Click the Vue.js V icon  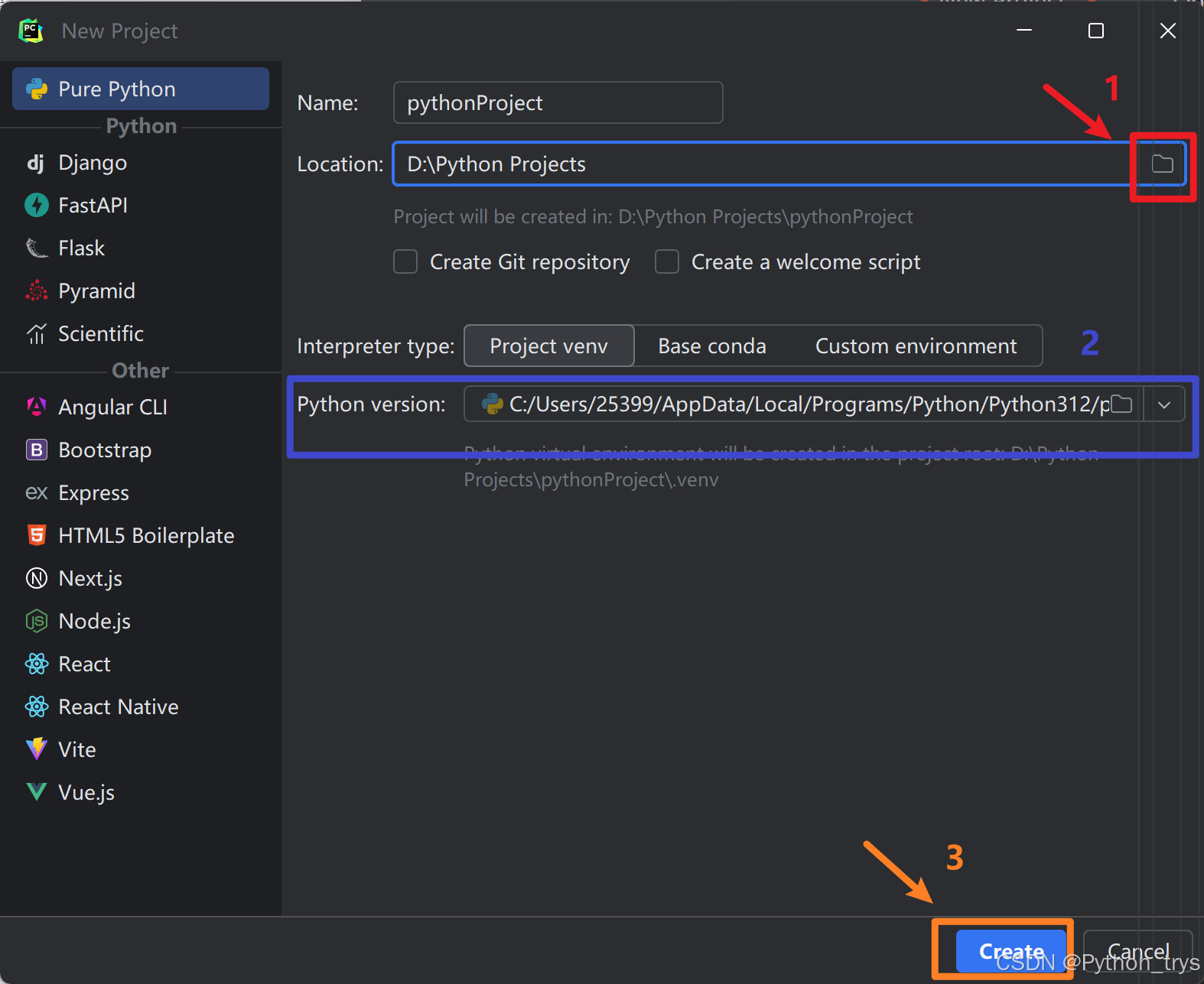coord(37,792)
